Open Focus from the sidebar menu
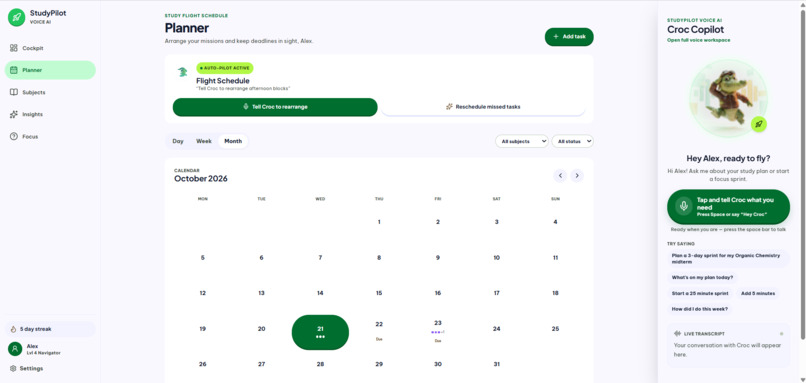The height and width of the screenshot is (383, 806). click(50, 136)
